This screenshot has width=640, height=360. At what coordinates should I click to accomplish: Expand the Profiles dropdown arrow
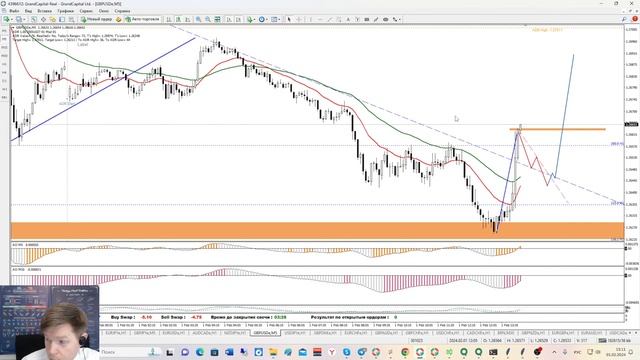24,19
